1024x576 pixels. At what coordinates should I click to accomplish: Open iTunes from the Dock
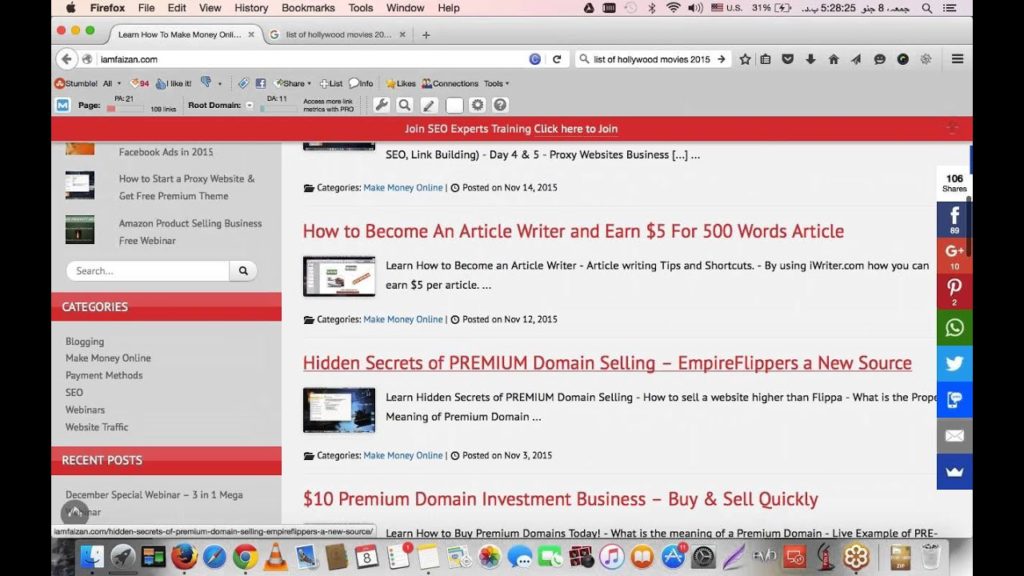click(x=611, y=557)
